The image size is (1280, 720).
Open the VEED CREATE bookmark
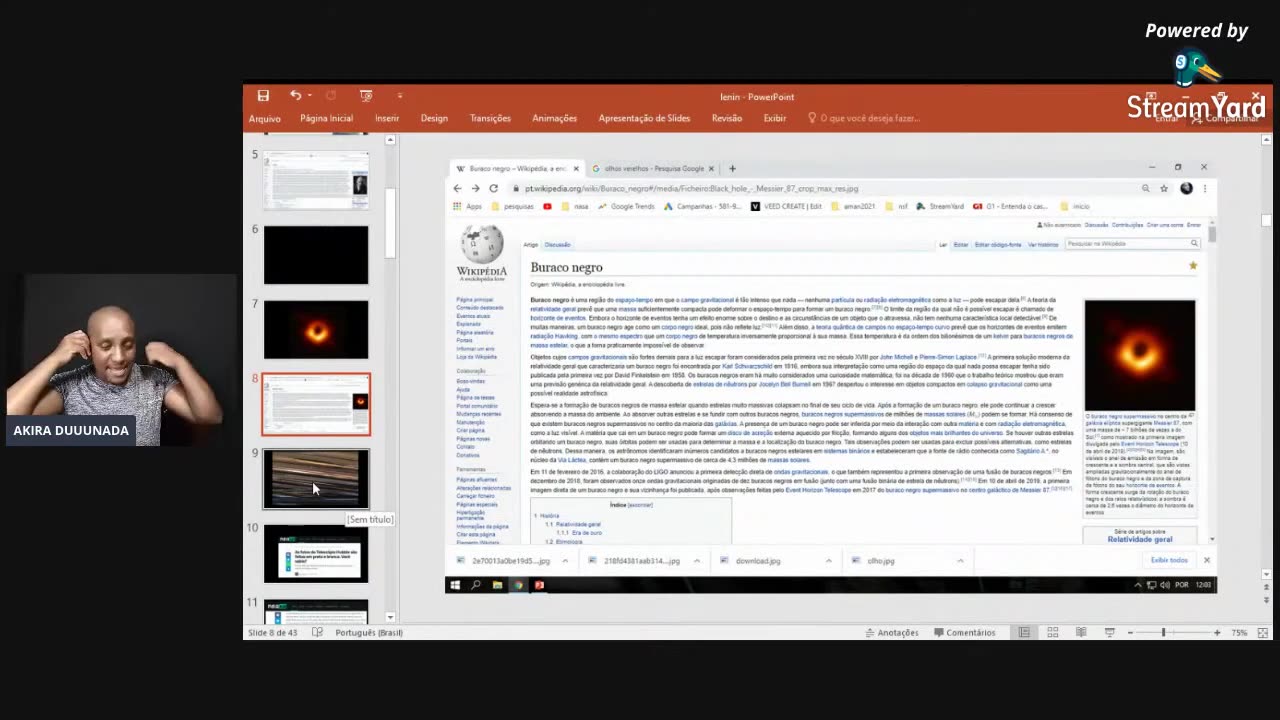(x=786, y=206)
